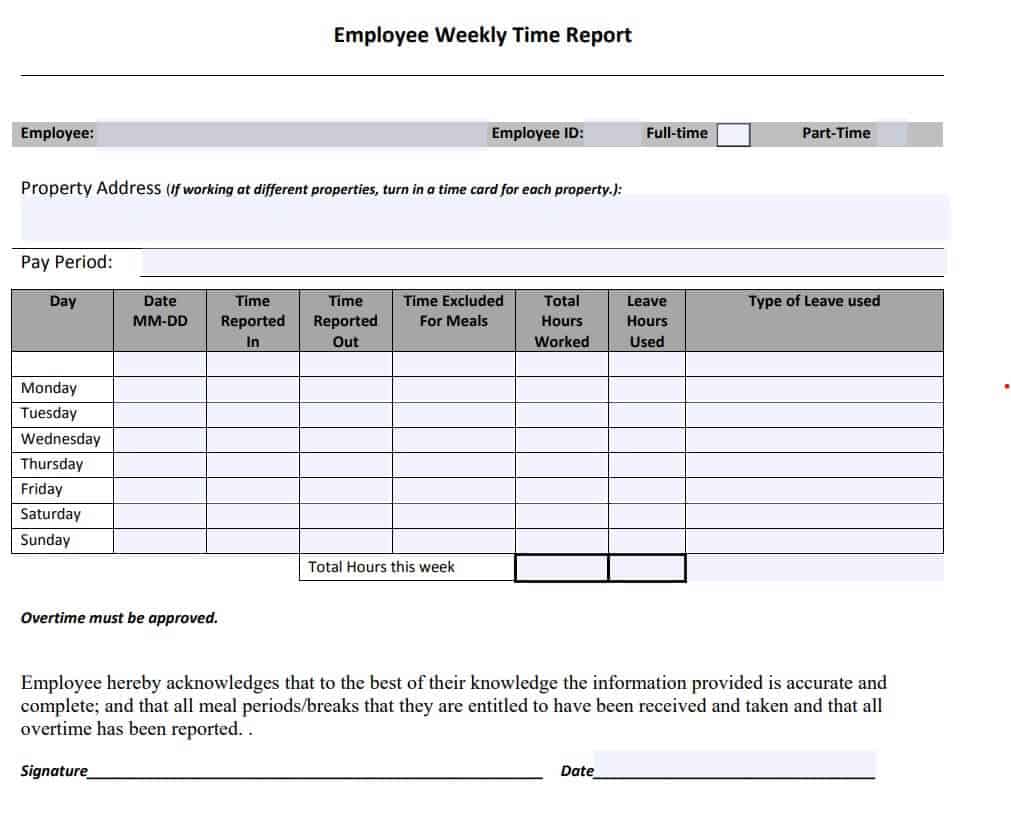Click Thursday's Type of Leave used cell
Screen dimensions: 1011x837
(x=814, y=465)
